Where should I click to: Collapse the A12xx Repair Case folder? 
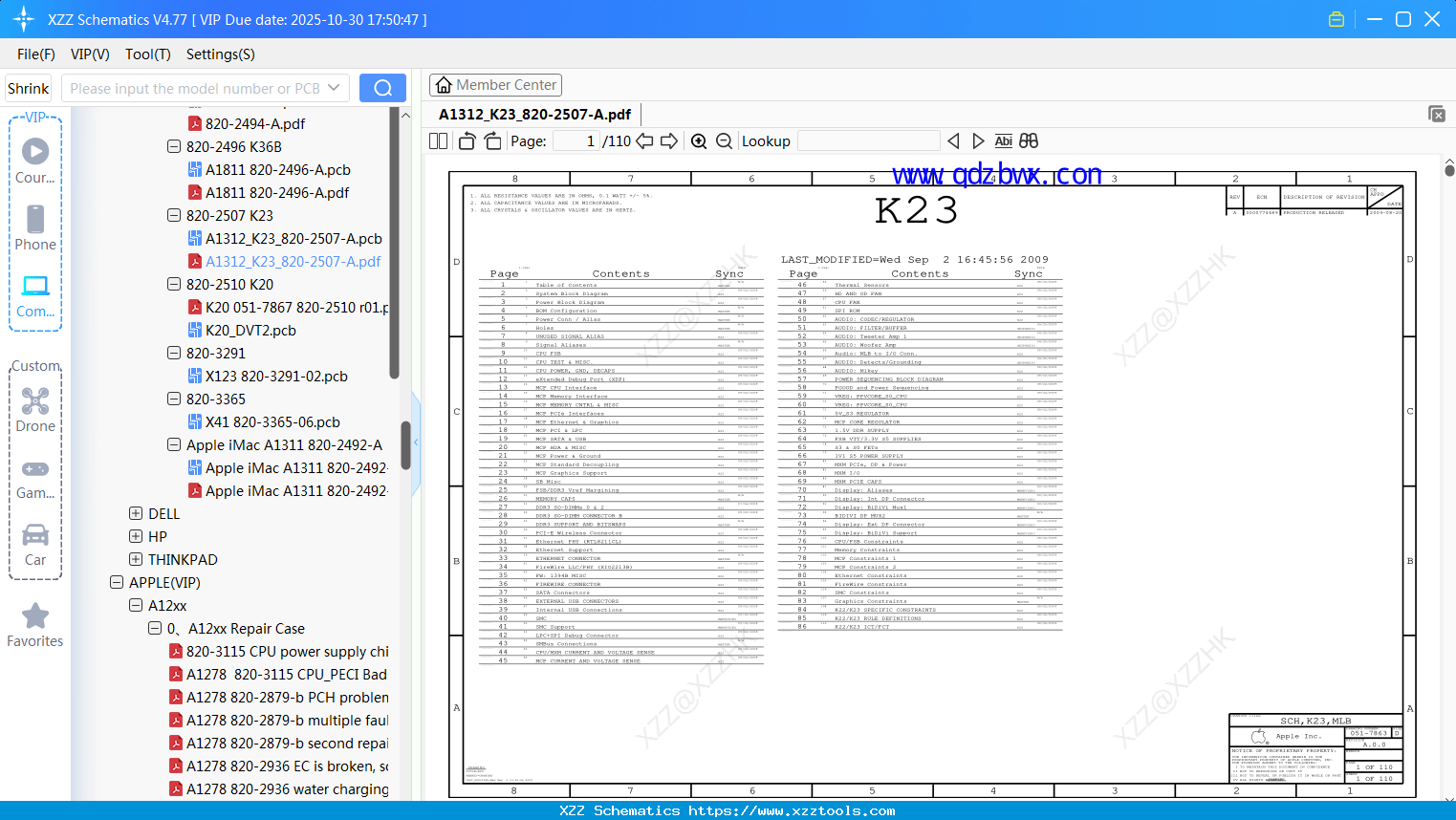click(155, 629)
